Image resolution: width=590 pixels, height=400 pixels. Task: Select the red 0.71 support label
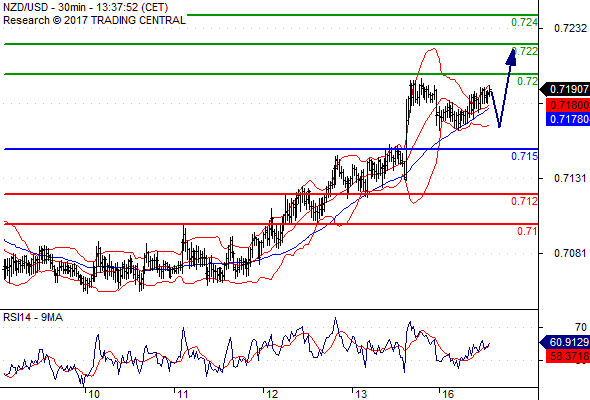[528, 231]
